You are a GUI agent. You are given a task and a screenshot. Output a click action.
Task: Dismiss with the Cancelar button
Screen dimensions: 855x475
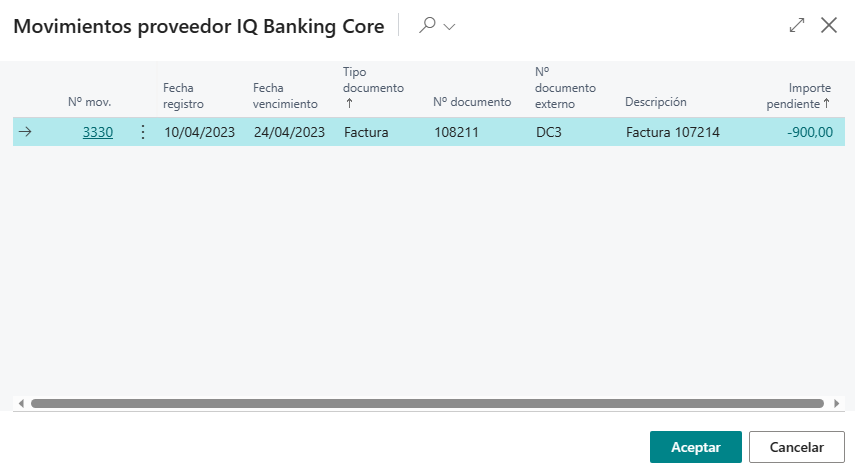pos(796,447)
